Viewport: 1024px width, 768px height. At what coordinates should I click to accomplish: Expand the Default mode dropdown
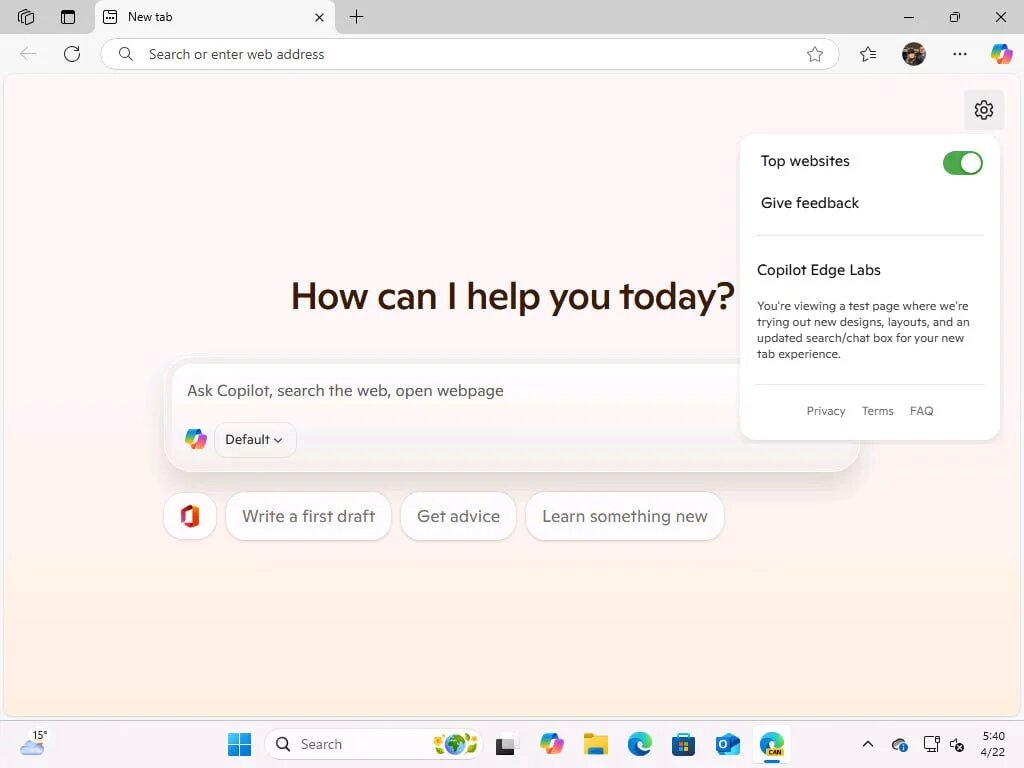click(x=255, y=440)
